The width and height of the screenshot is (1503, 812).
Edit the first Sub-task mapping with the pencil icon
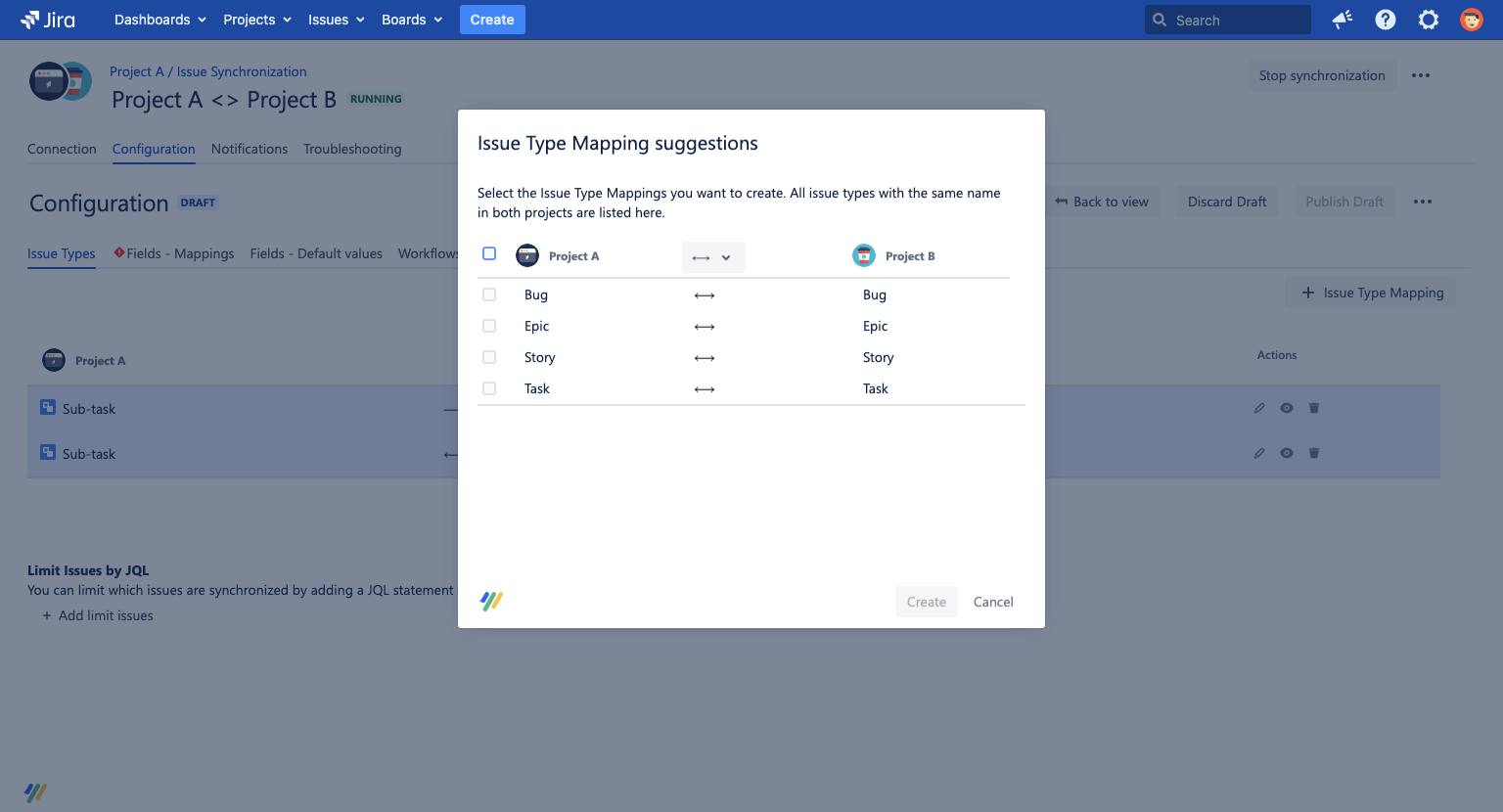pyautogui.click(x=1259, y=408)
